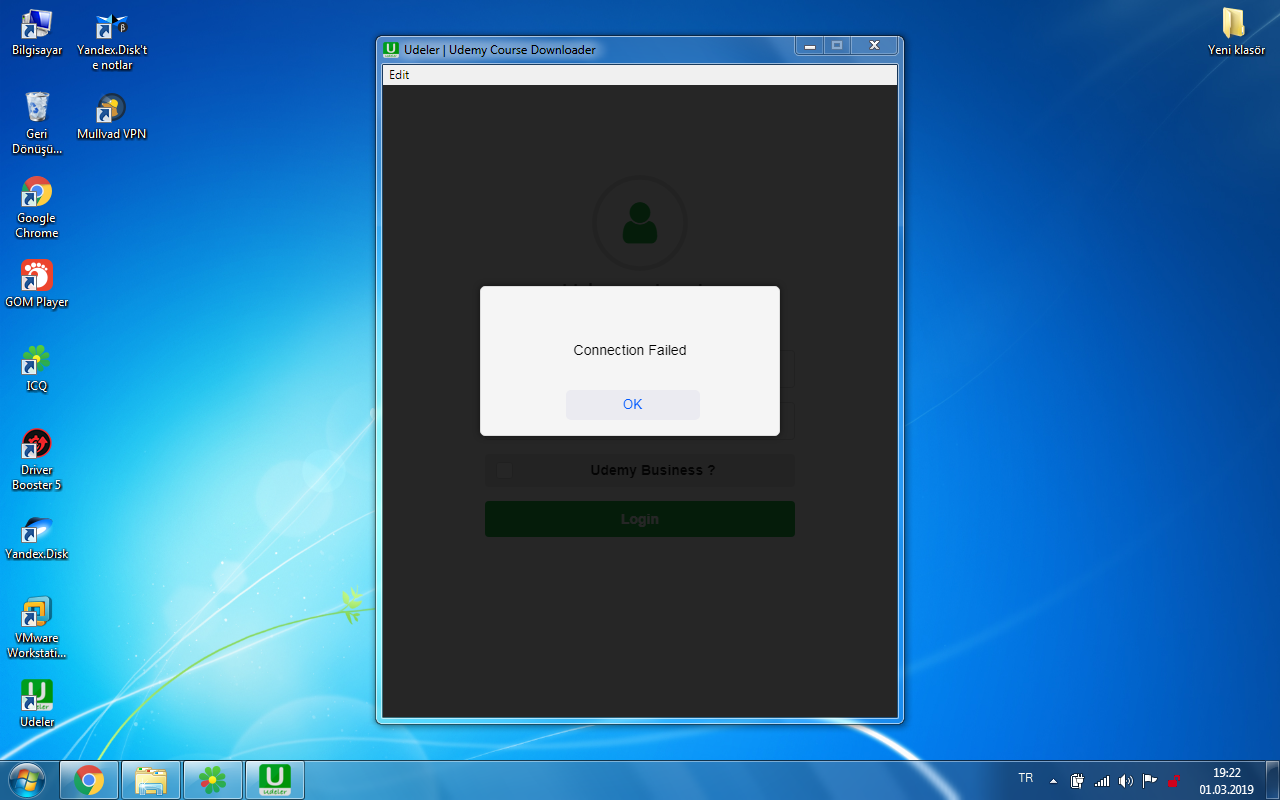The image size is (1280, 800).
Task: Select the VMware Workstation desktop shortcut
Action: [37, 628]
